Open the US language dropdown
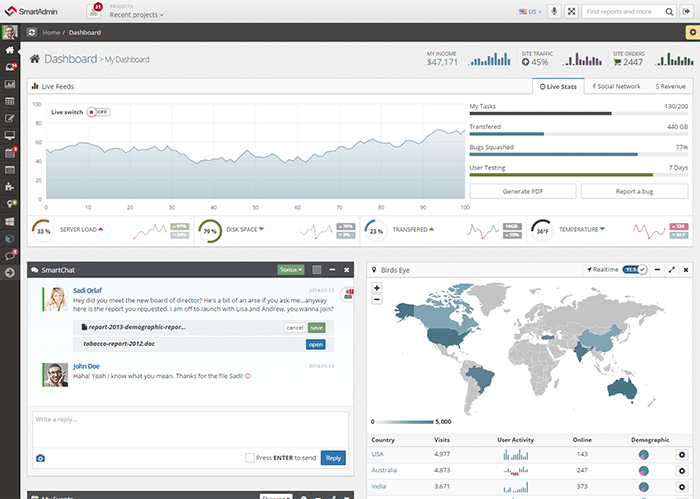Screen dimensions: 700x499 pyautogui.click(x=530, y=12)
